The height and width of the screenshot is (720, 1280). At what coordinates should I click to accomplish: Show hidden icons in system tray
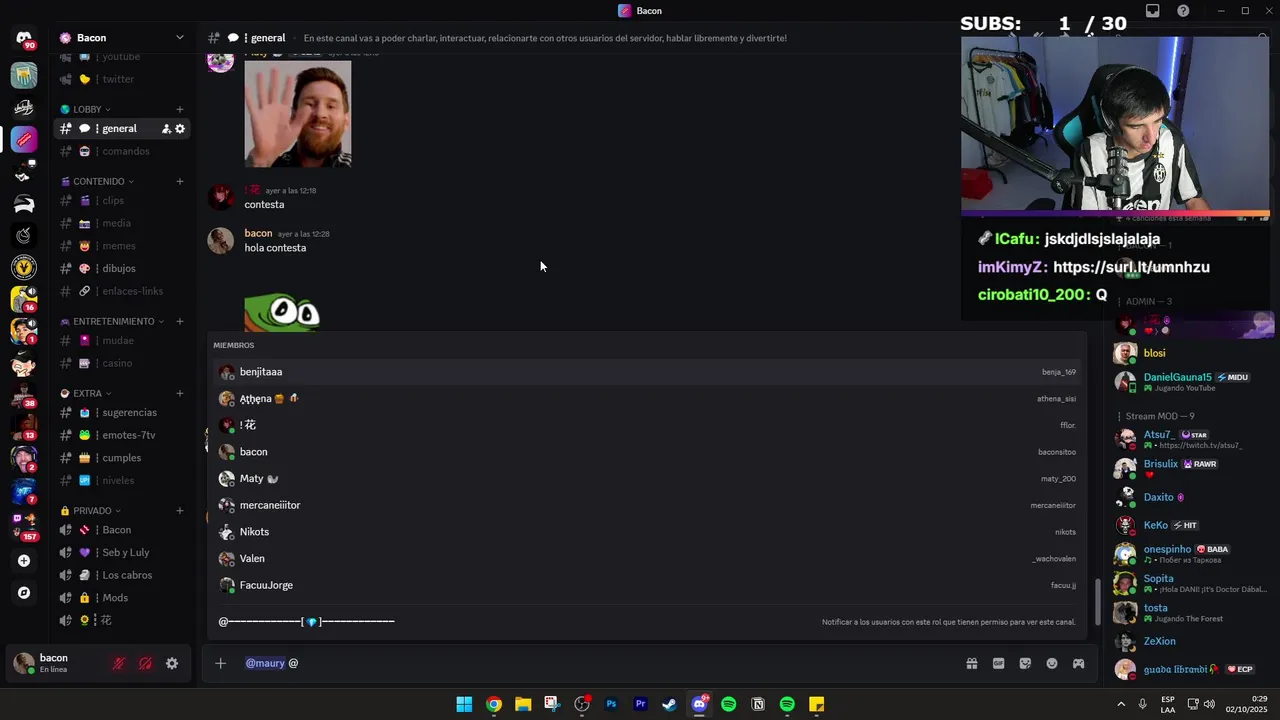(1121, 704)
